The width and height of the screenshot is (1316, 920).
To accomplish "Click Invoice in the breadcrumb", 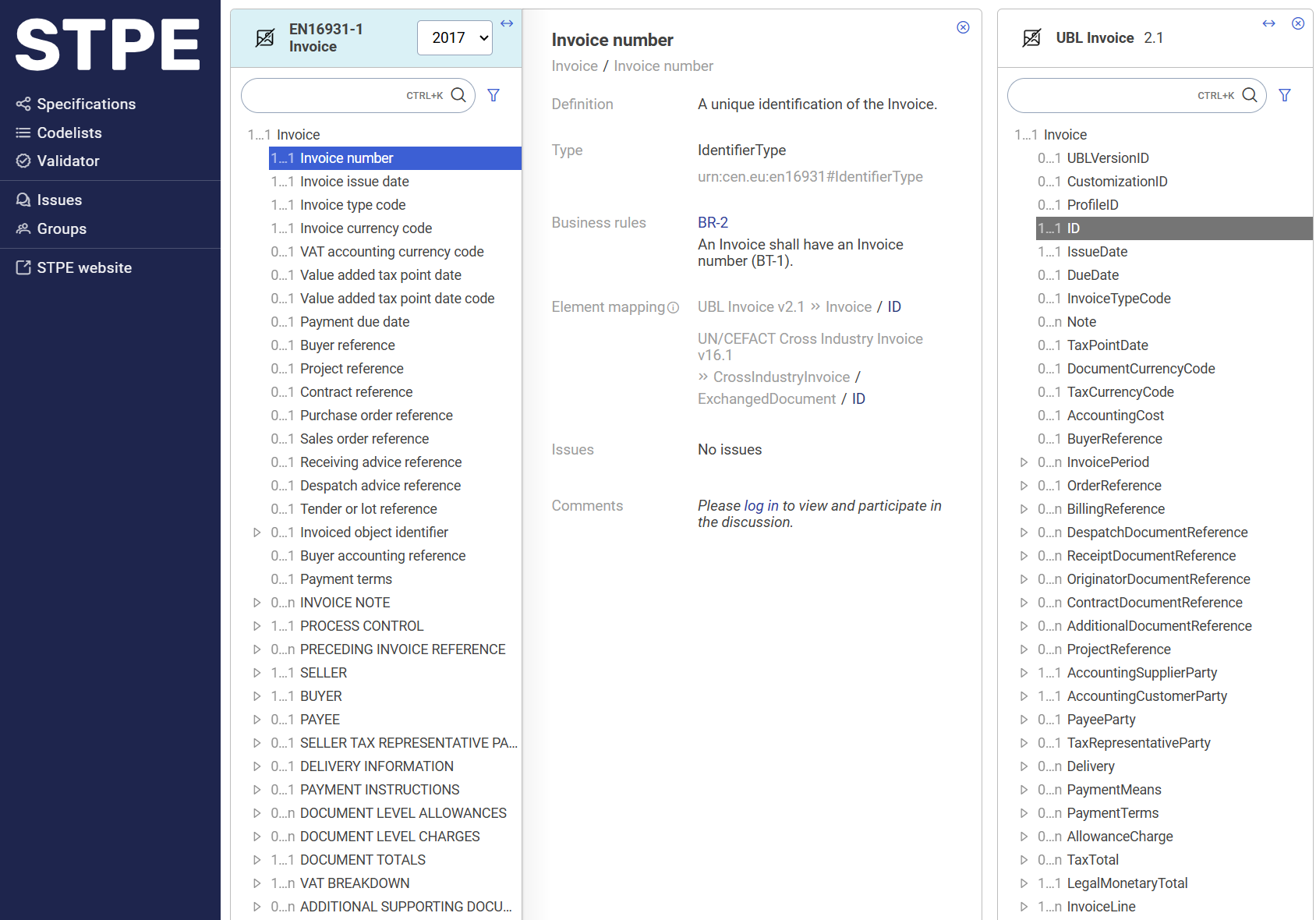I will tap(575, 65).
